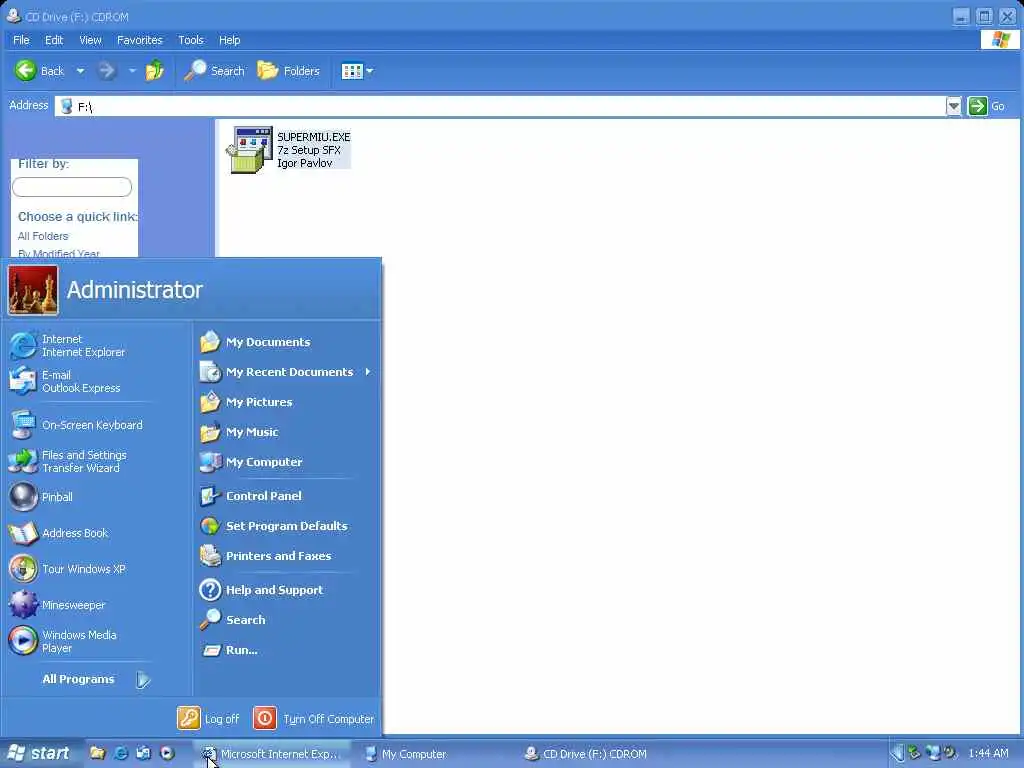The width and height of the screenshot is (1024, 768).
Task: Click the Forward toolbar arrow
Action: (107, 71)
